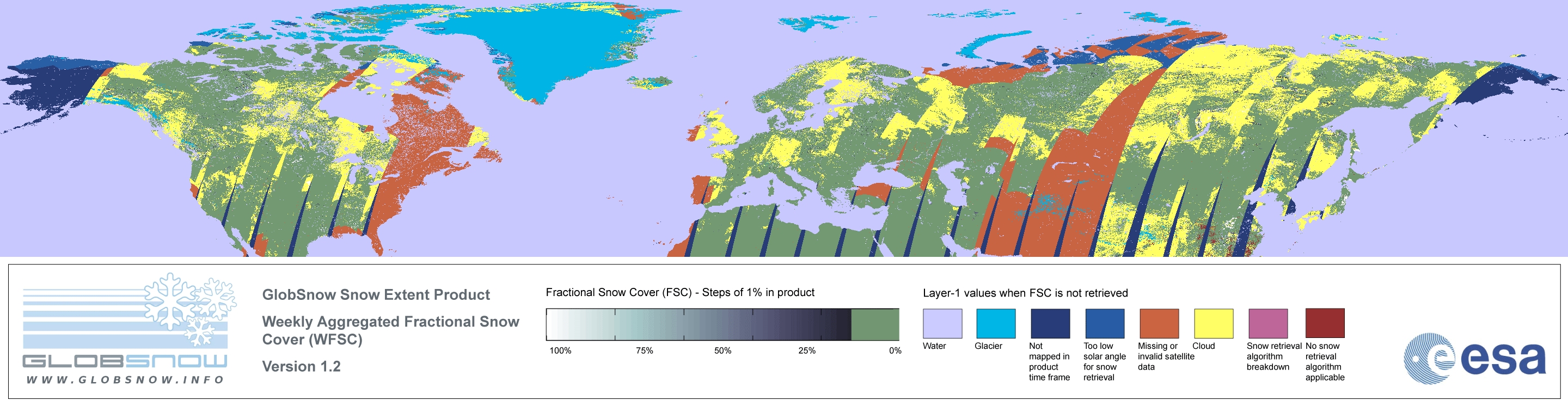Click 'Layer-1 values when FSC is not retrieved' heading

(x=1025, y=293)
